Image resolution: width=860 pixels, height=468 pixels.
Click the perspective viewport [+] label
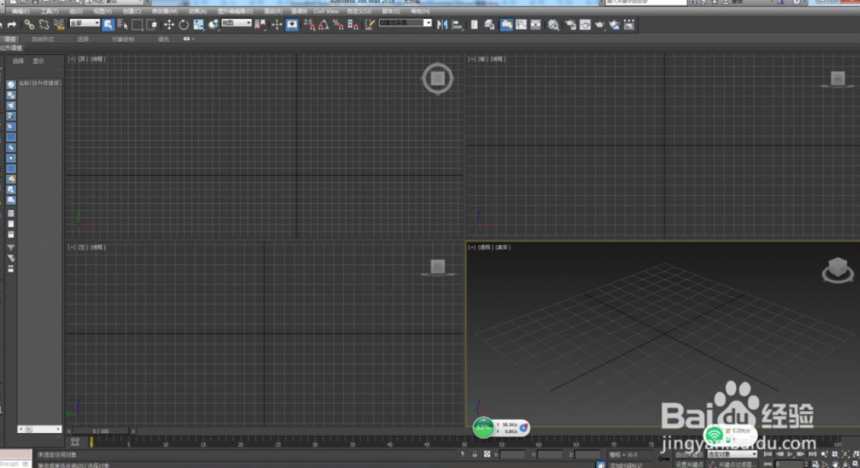click(x=472, y=247)
